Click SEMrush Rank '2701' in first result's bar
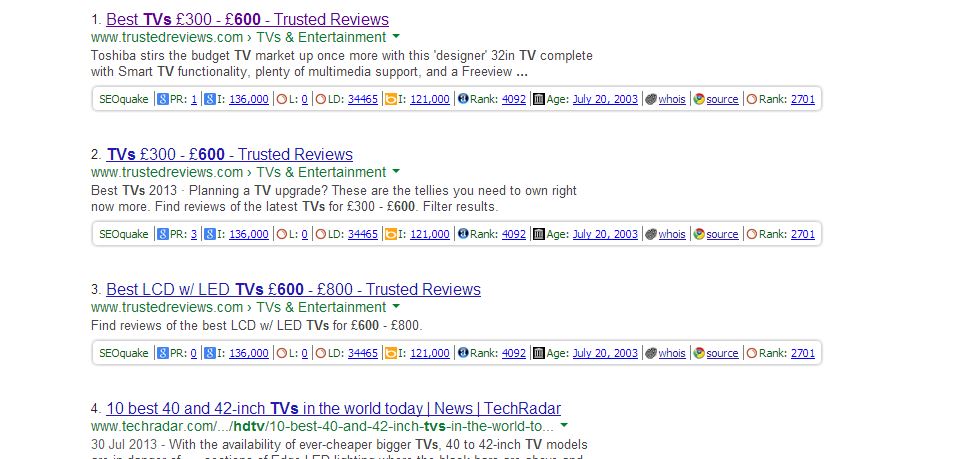This screenshot has height=459, width=978. (803, 99)
